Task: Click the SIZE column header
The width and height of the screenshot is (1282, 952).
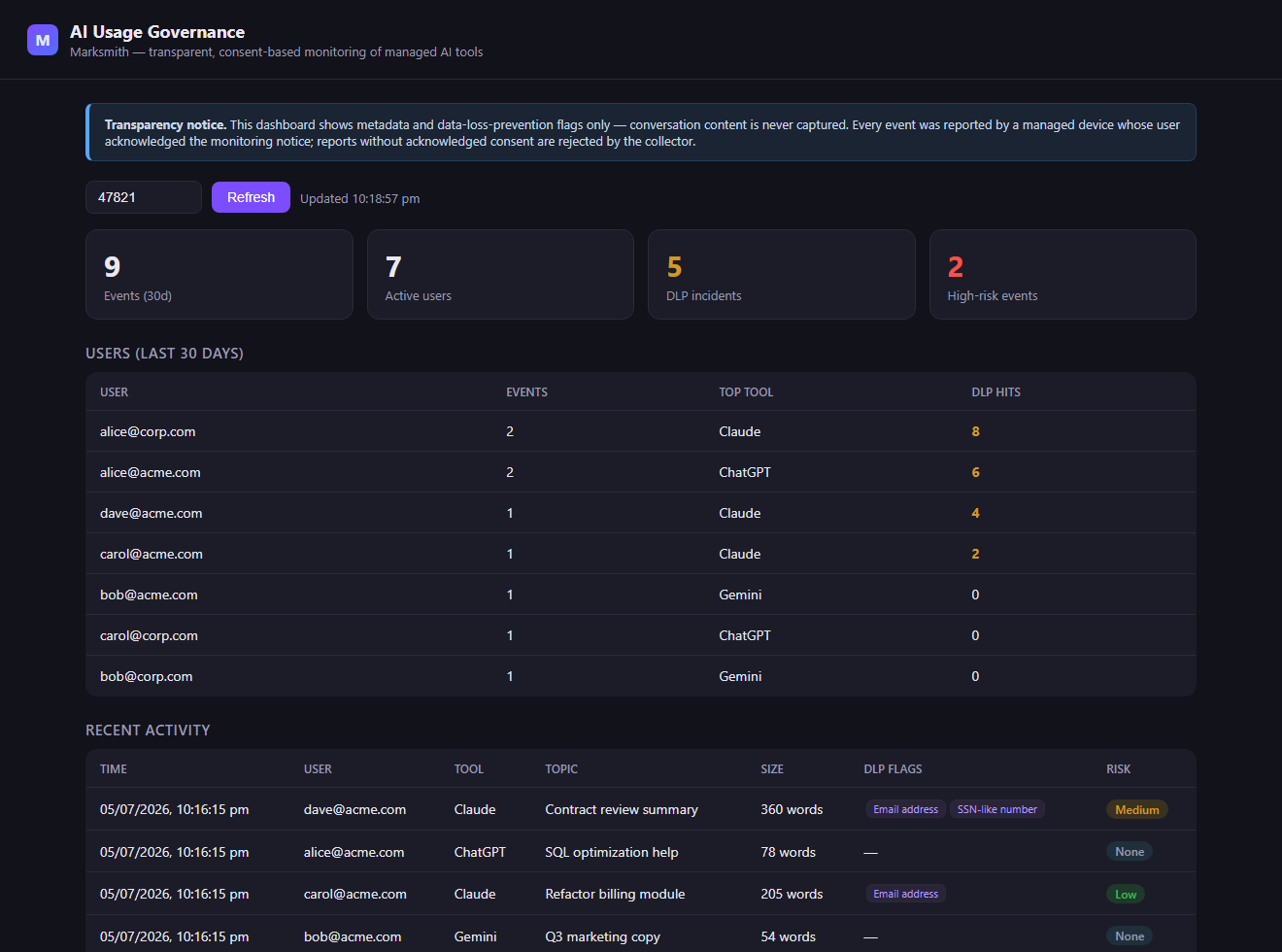Action: point(772,769)
